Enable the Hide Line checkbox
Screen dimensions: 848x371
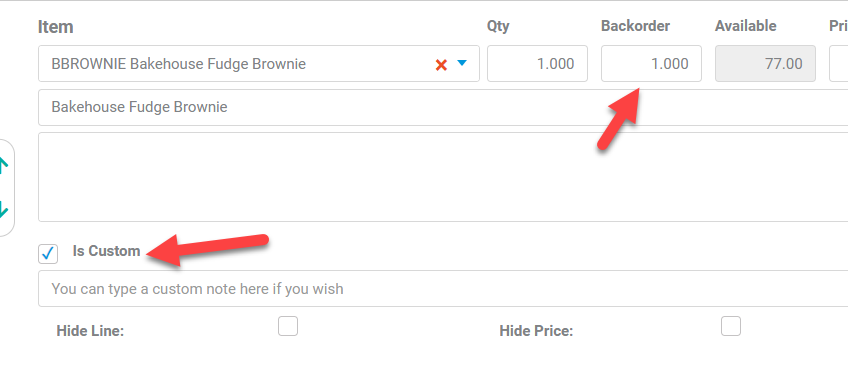pos(288,326)
